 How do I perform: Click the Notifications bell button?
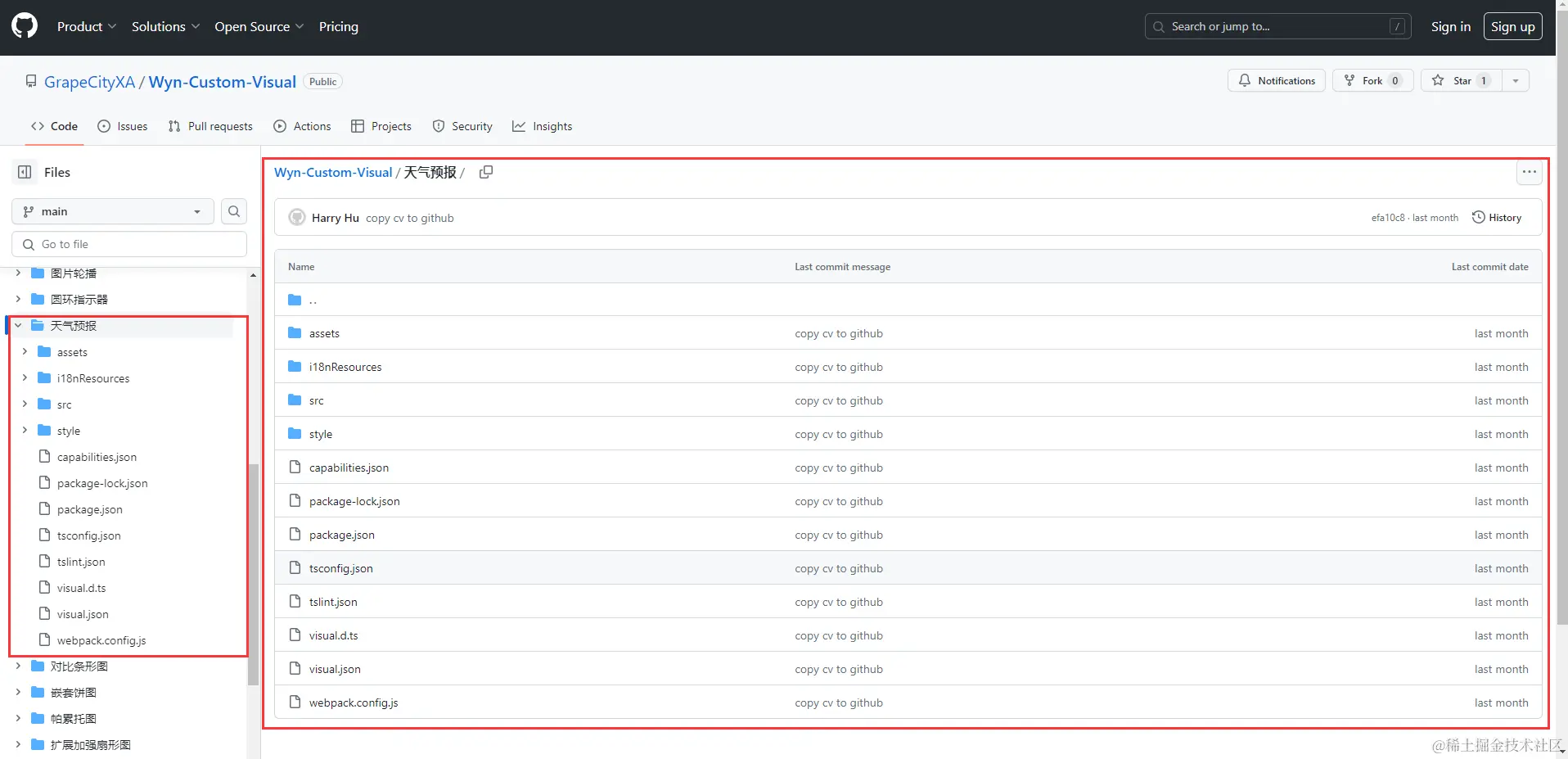tap(1277, 80)
